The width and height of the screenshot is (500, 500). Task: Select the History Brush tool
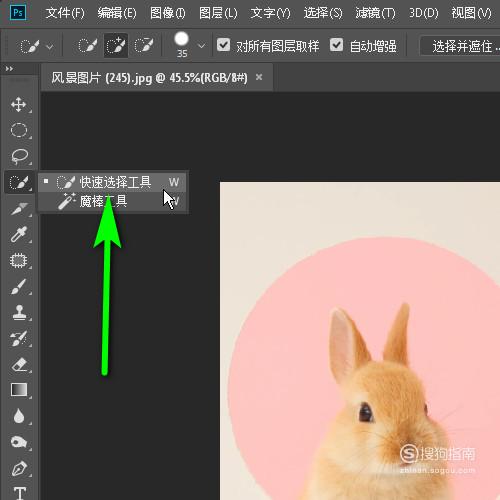[x=19, y=338]
